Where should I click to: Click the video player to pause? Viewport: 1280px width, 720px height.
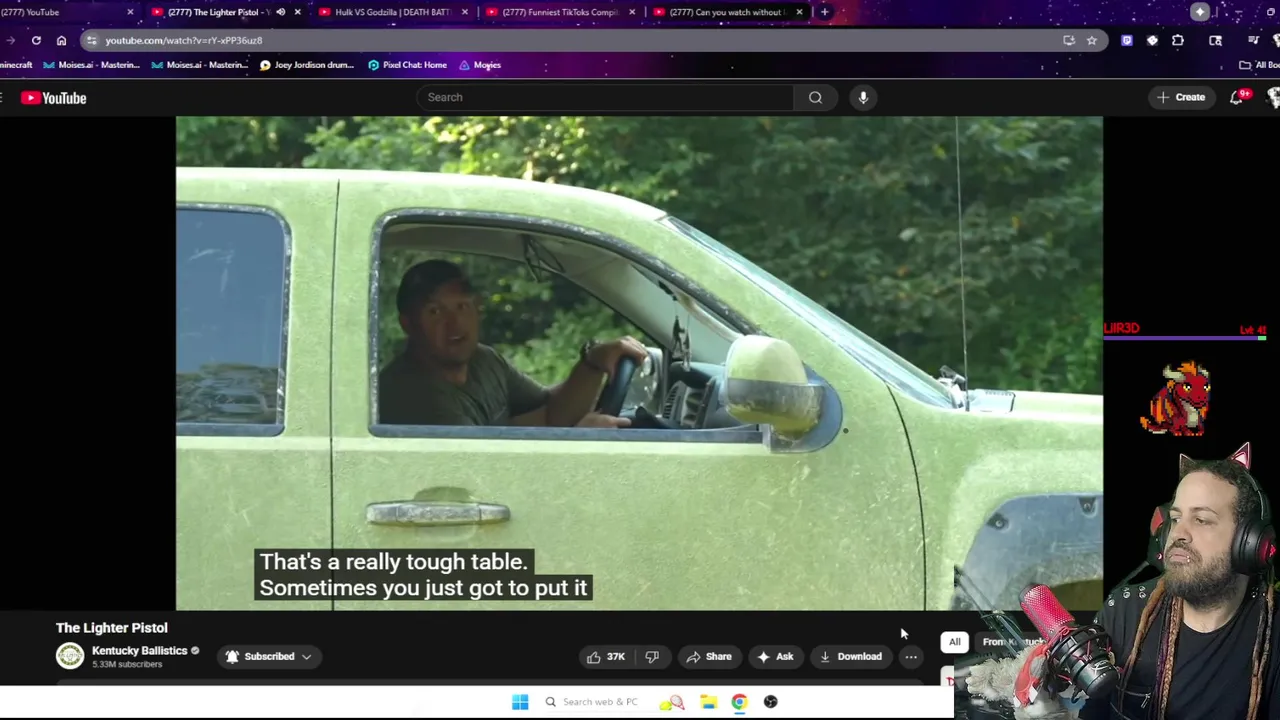click(639, 363)
